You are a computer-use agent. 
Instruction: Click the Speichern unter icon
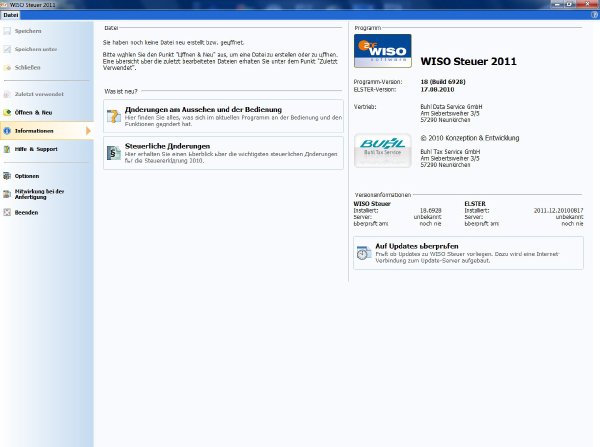tap(7, 49)
